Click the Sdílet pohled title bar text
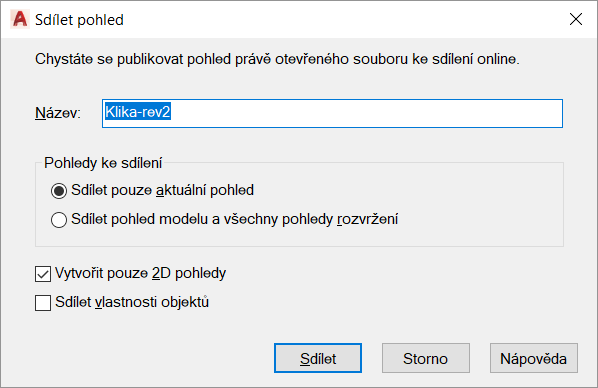 [x=79, y=20]
